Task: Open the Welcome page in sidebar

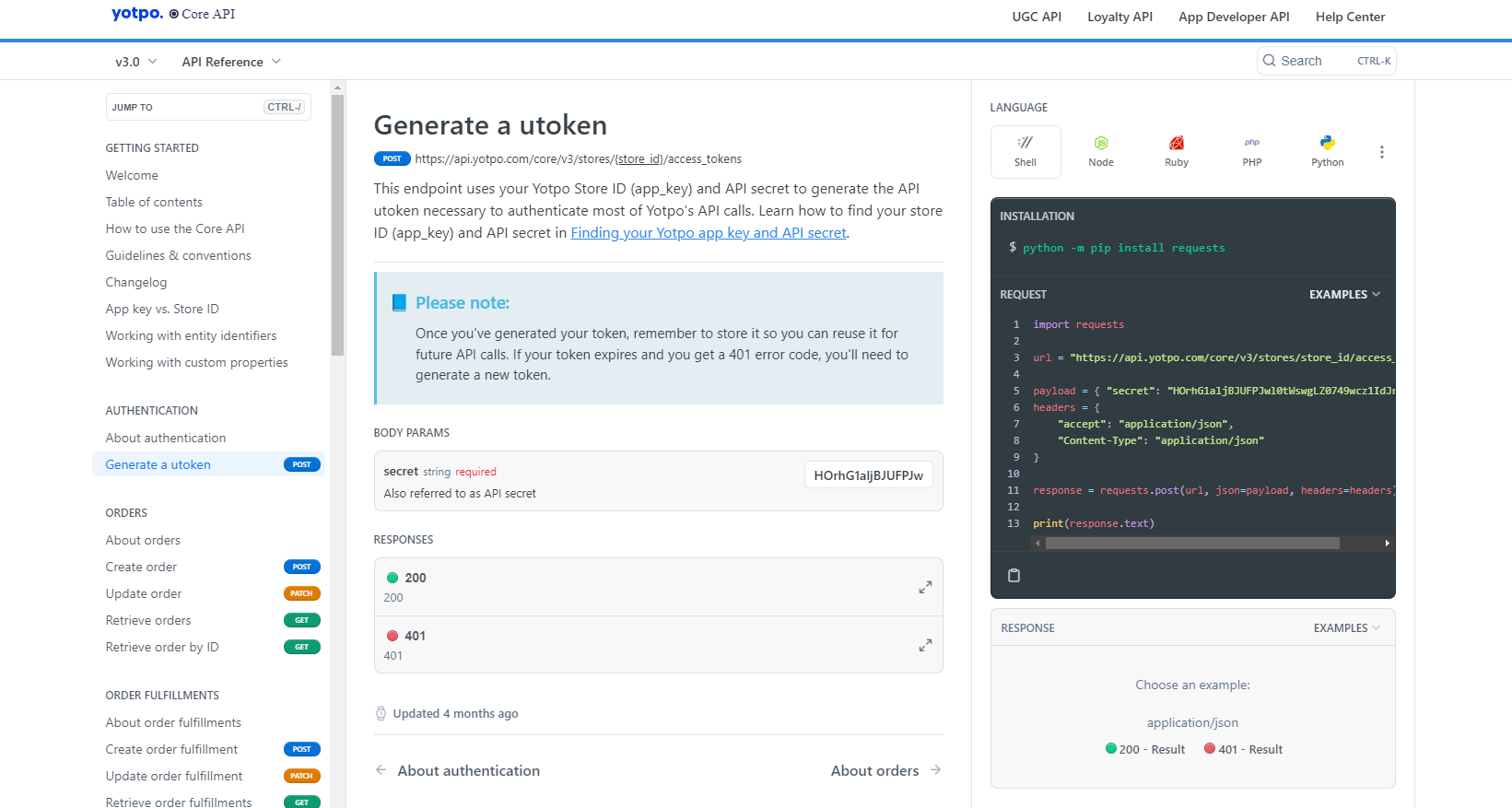Action: click(x=132, y=175)
